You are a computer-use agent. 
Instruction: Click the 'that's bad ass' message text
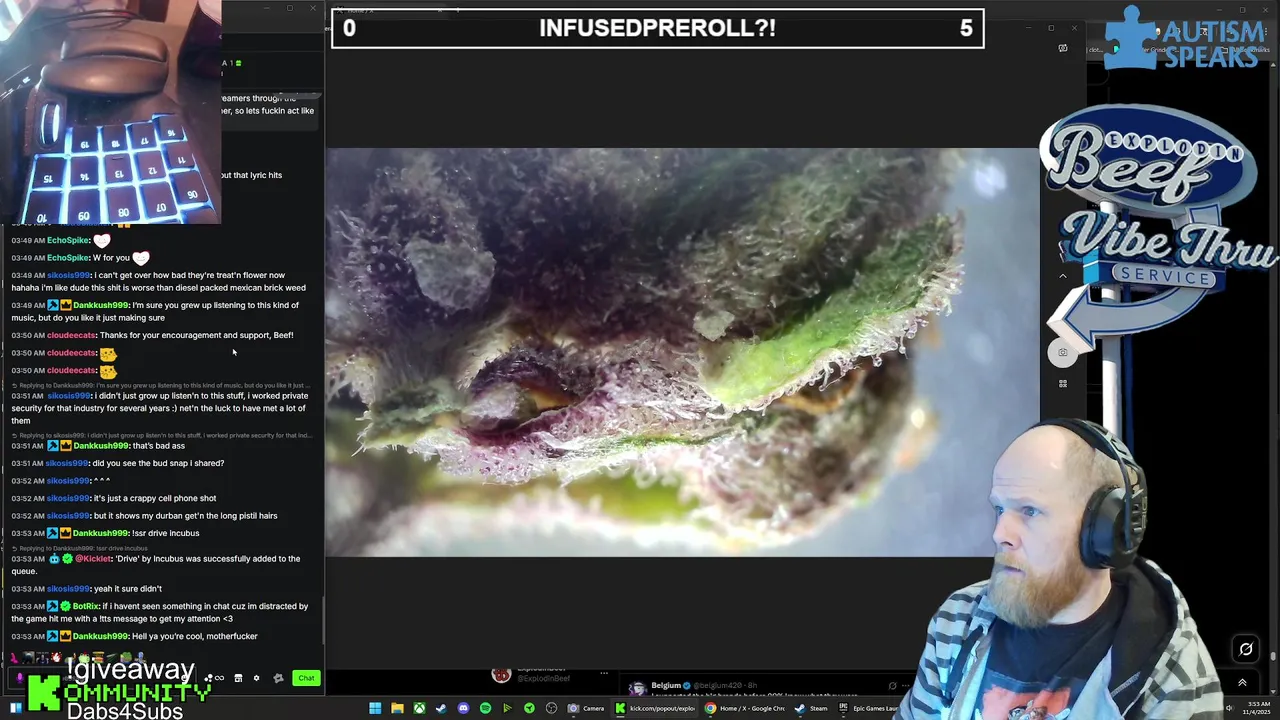click(x=158, y=446)
